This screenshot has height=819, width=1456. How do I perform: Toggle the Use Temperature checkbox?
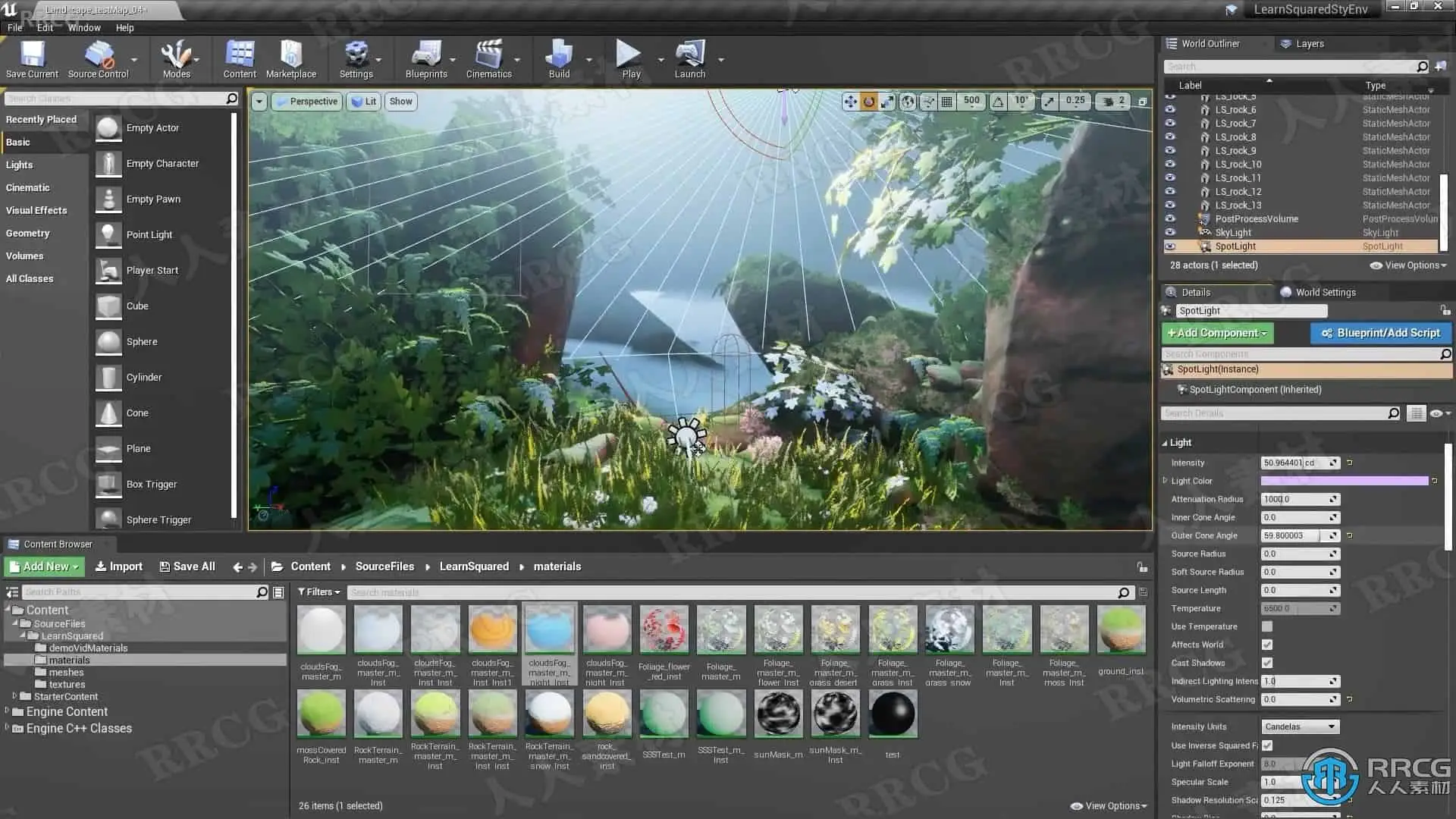(1267, 626)
